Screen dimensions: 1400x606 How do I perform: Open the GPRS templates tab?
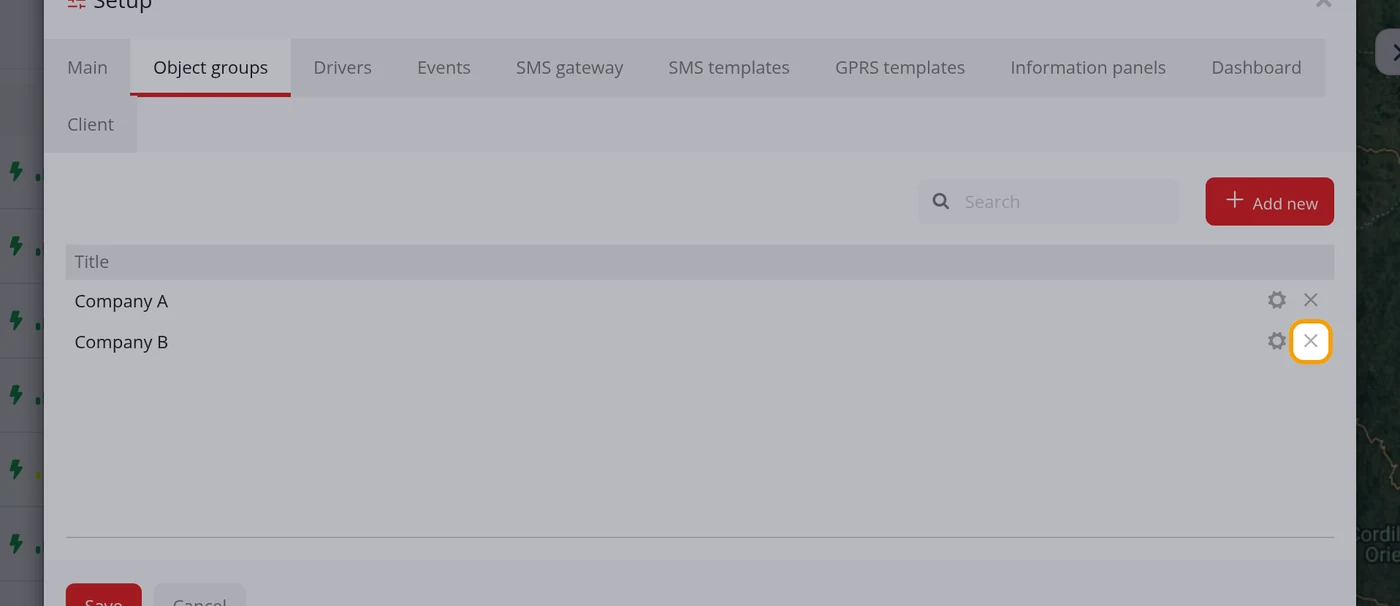[900, 67]
